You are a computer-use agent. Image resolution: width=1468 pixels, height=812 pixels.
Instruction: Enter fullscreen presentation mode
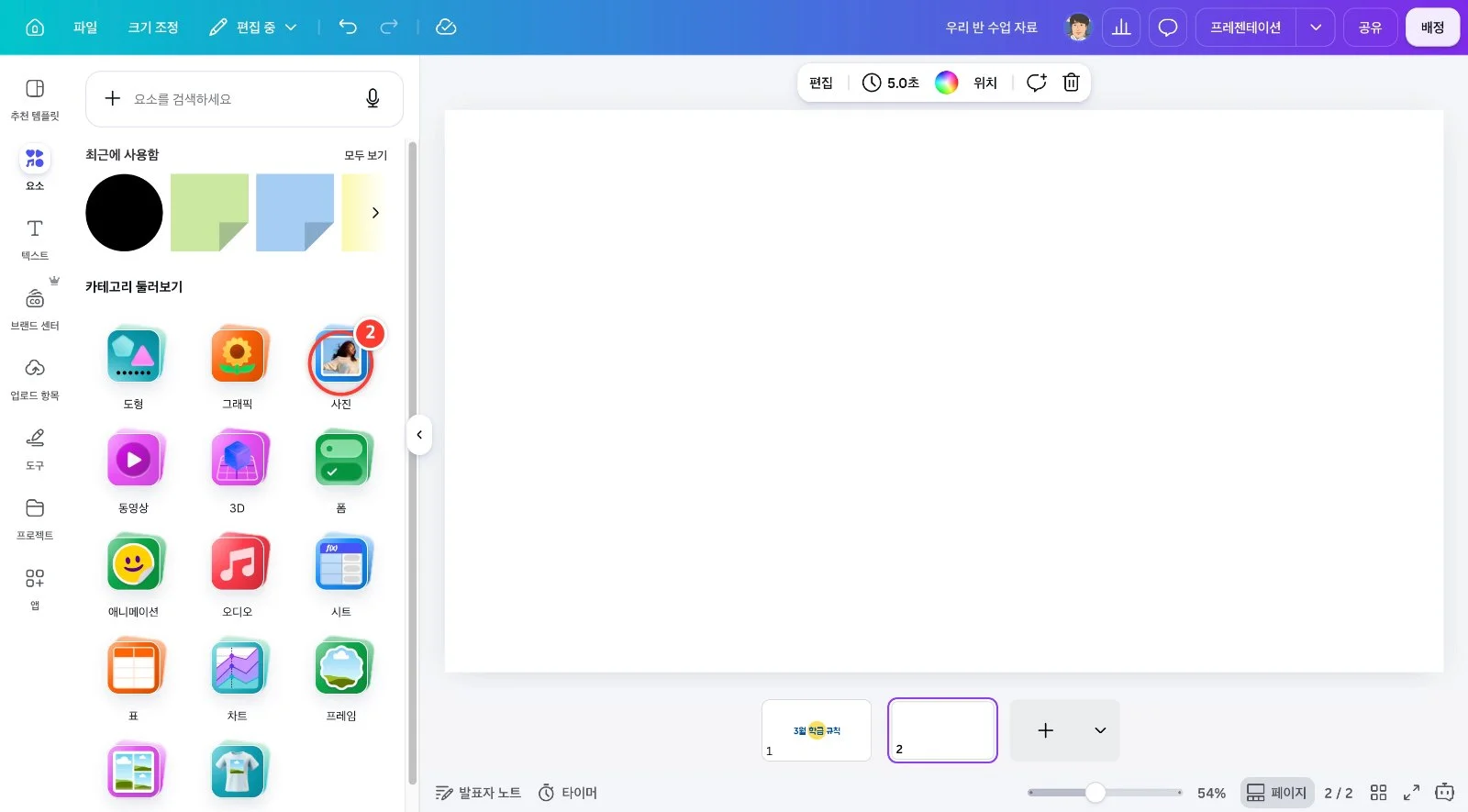tap(1412, 793)
